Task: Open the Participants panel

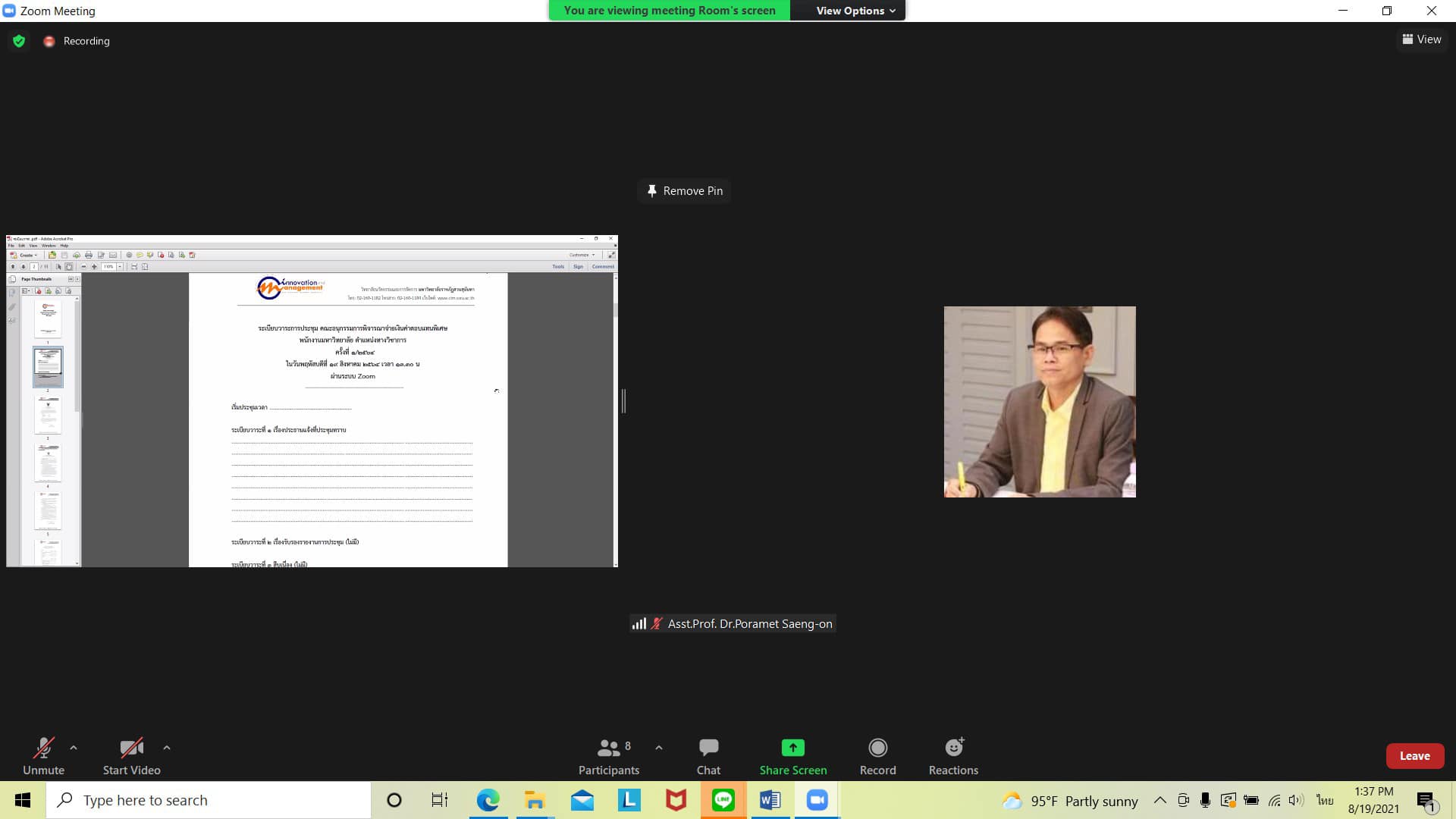Action: coord(608,756)
